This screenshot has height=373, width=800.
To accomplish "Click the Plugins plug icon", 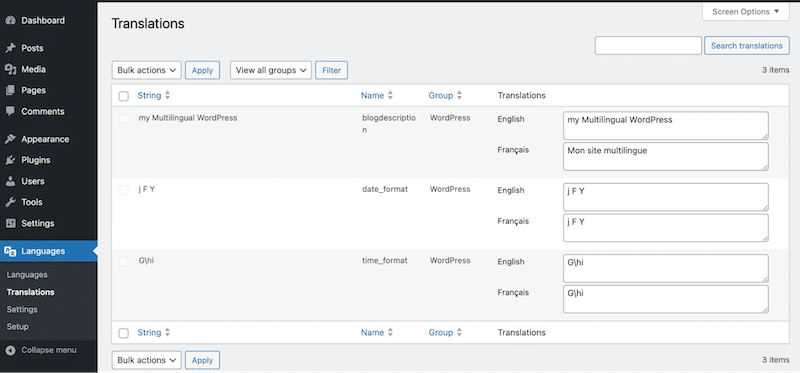I will (10, 160).
